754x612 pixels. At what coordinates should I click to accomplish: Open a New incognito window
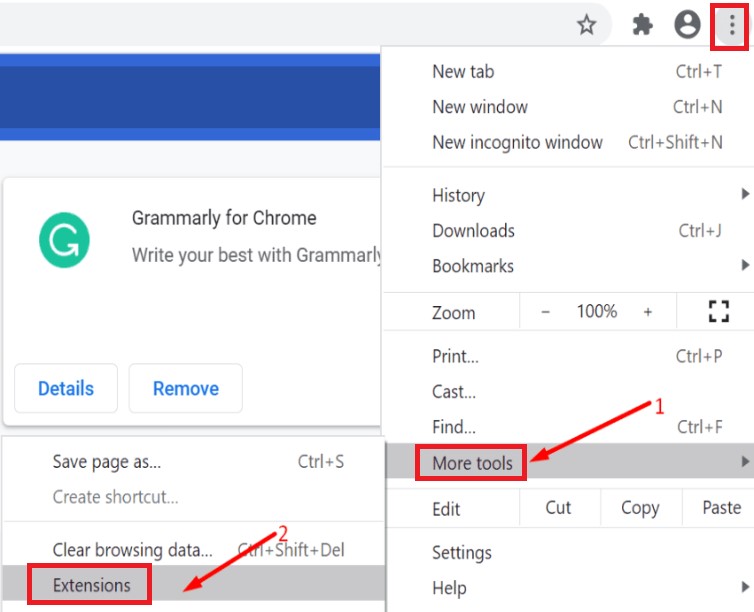(x=568, y=142)
